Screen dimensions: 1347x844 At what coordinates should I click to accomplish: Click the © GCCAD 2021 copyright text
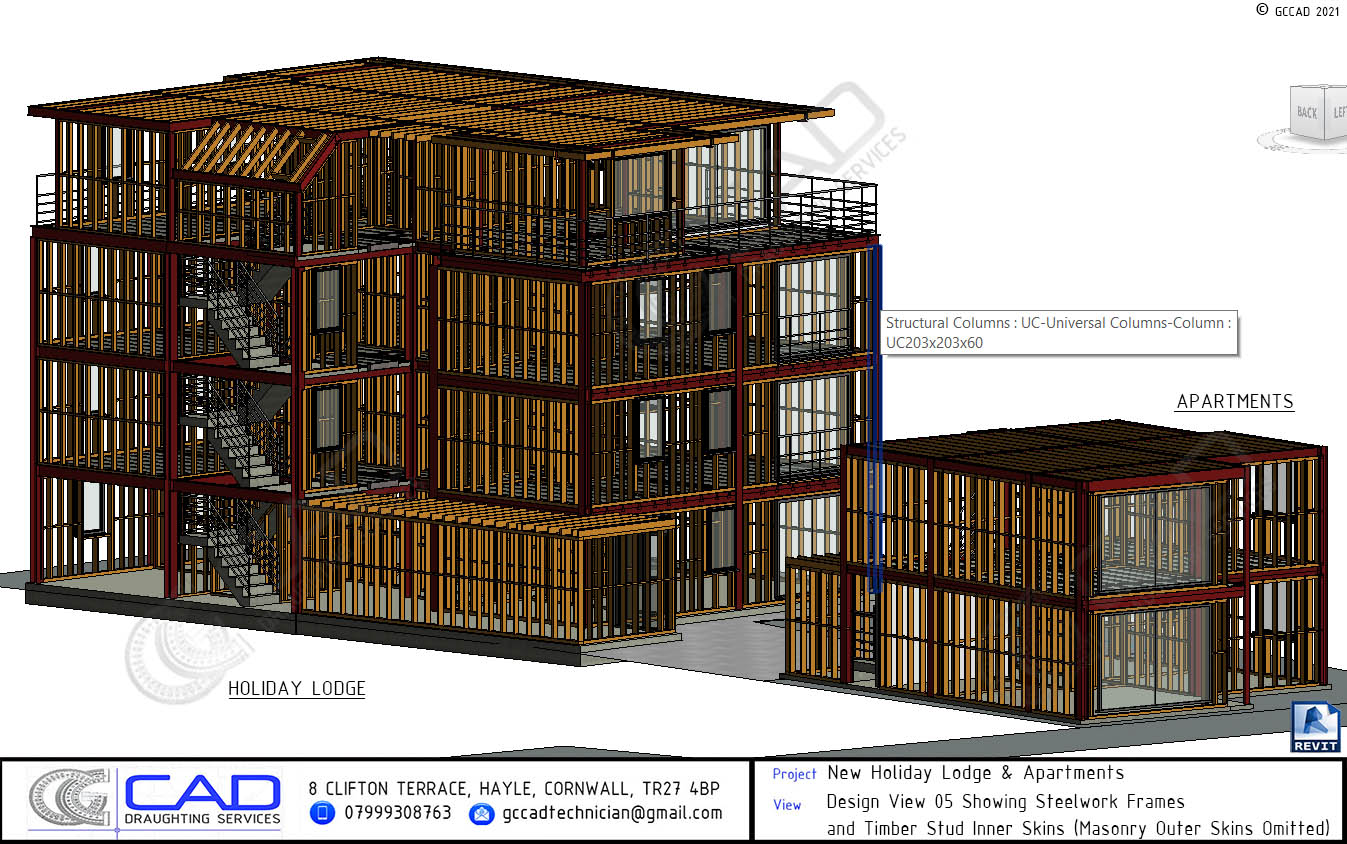coord(1297,11)
